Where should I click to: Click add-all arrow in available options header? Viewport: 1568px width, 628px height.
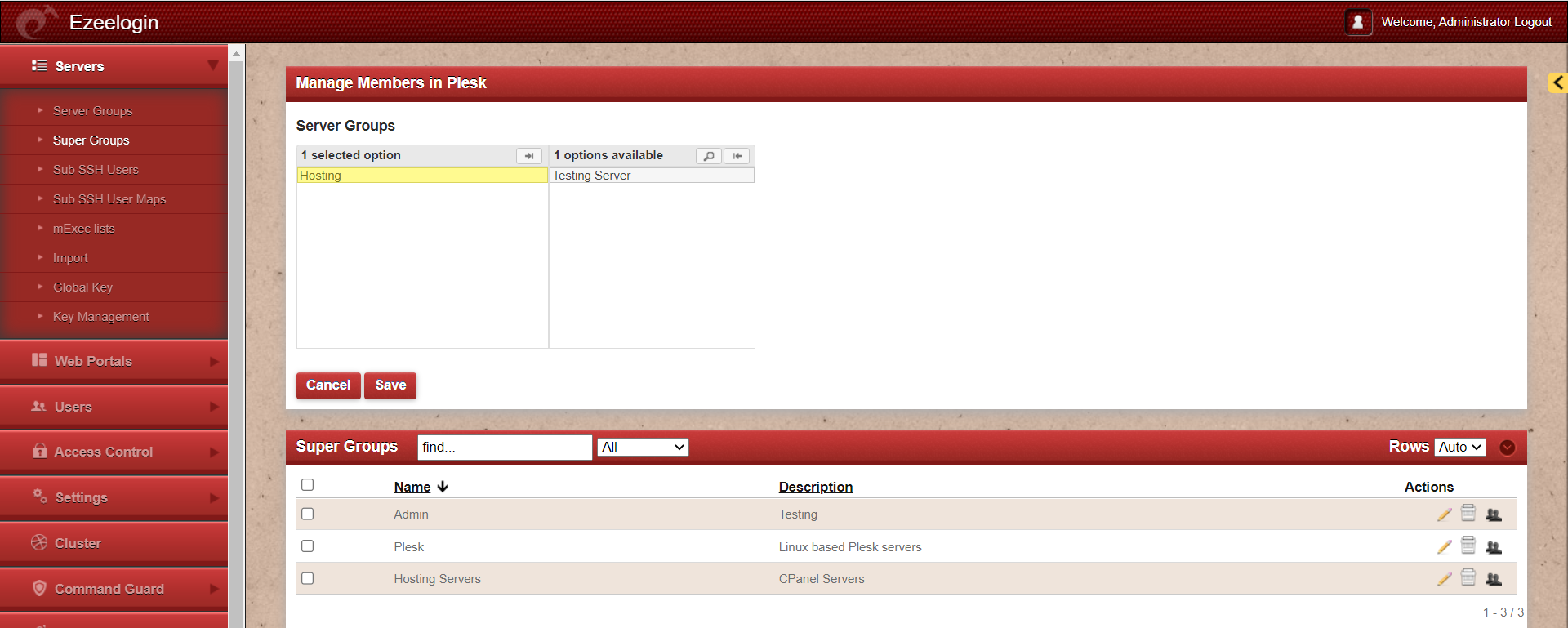click(x=737, y=156)
